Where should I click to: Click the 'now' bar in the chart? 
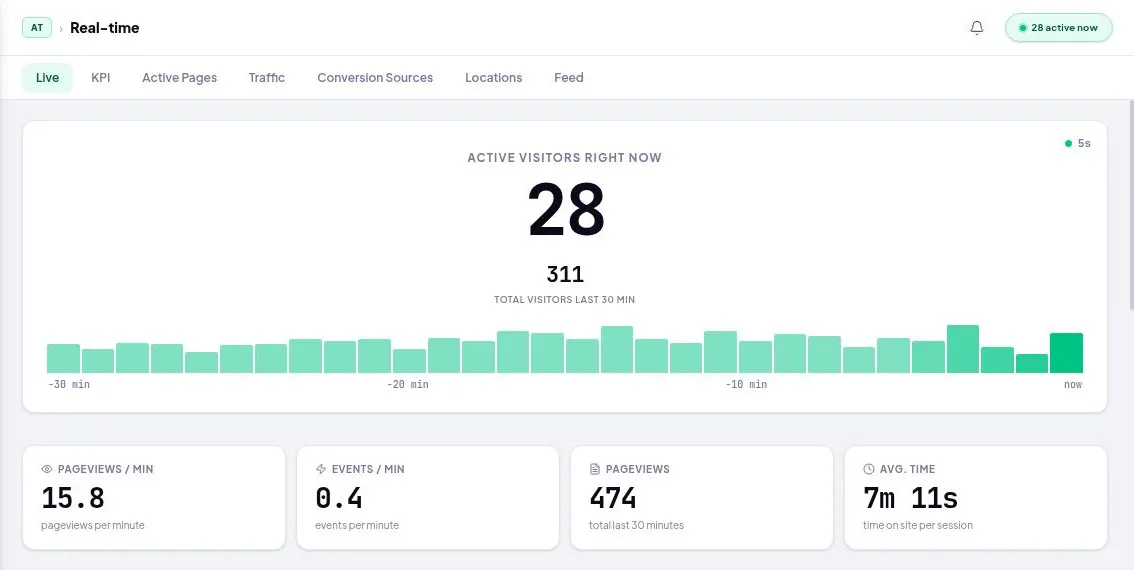point(1066,353)
